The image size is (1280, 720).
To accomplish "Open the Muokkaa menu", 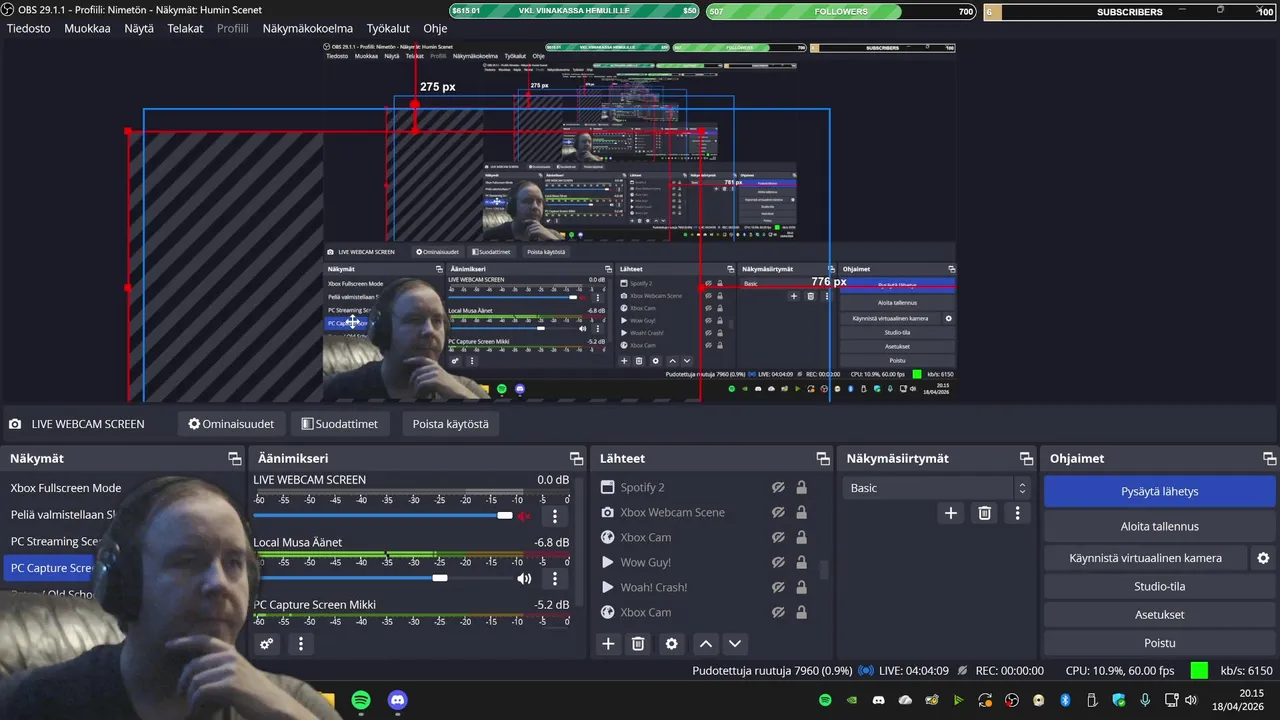I will click(x=87, y=28).
